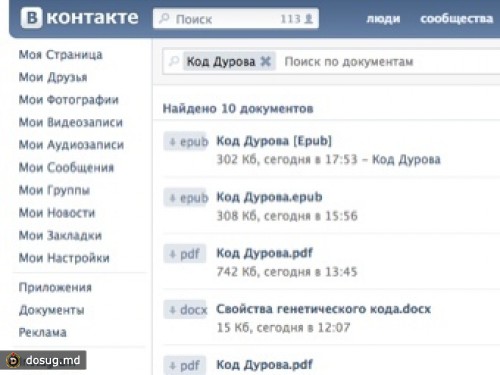The height and width of the screenshot is (375, 500).
Task: Open the bottom 'Код Дурова.pdf' document
Action: point(265,365)
